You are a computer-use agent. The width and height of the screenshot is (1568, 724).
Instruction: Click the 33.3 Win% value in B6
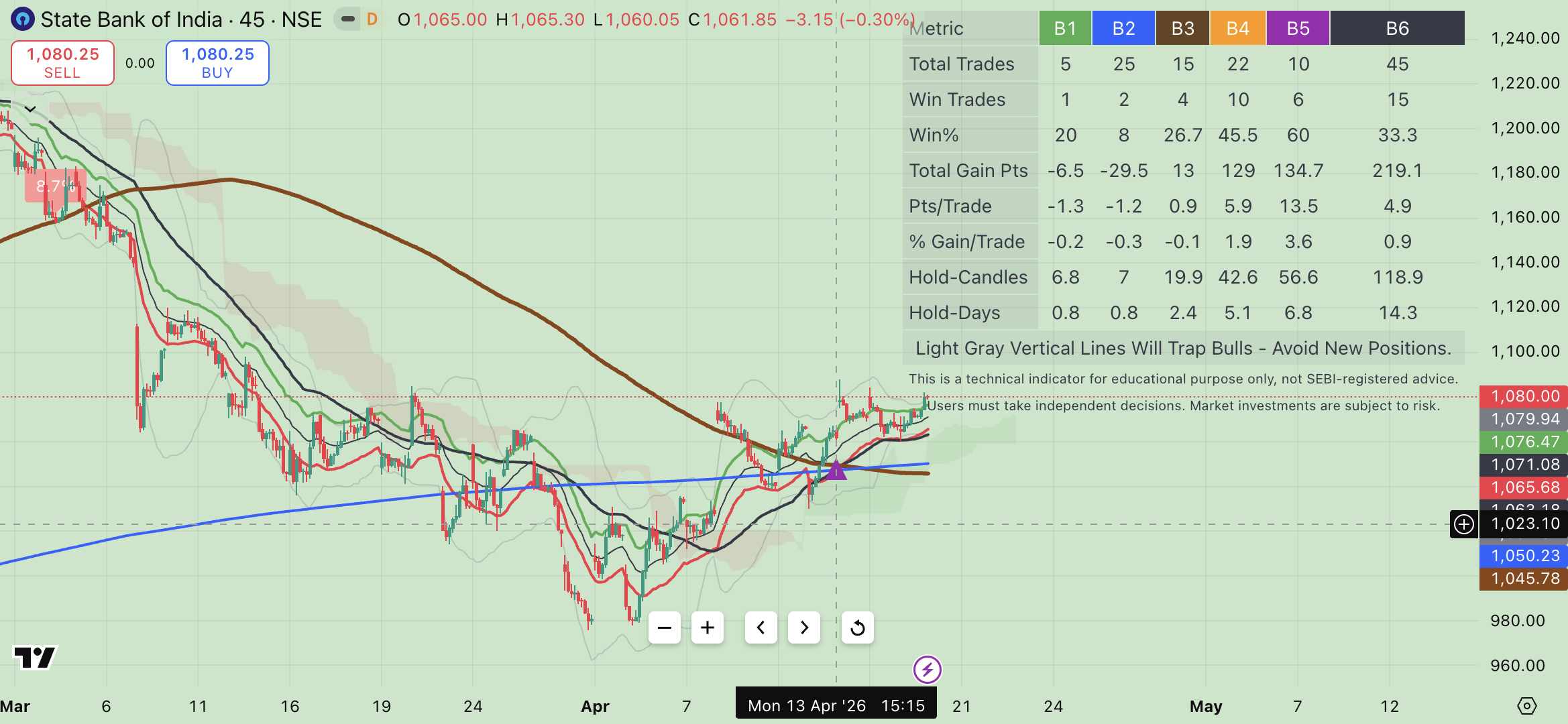tap(1398, 135)
